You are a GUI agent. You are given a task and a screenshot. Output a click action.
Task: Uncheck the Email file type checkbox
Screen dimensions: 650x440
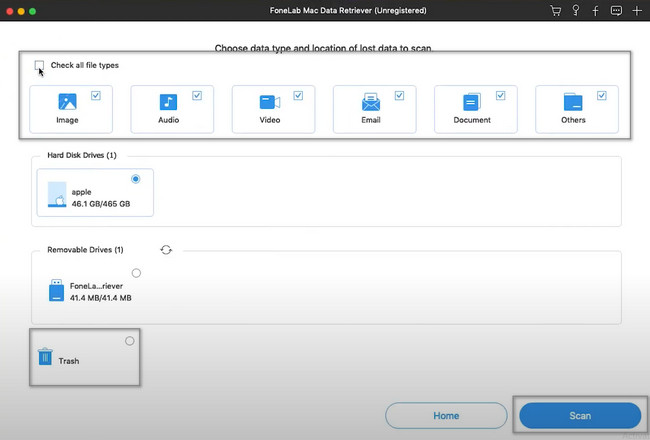coord(399,96)
